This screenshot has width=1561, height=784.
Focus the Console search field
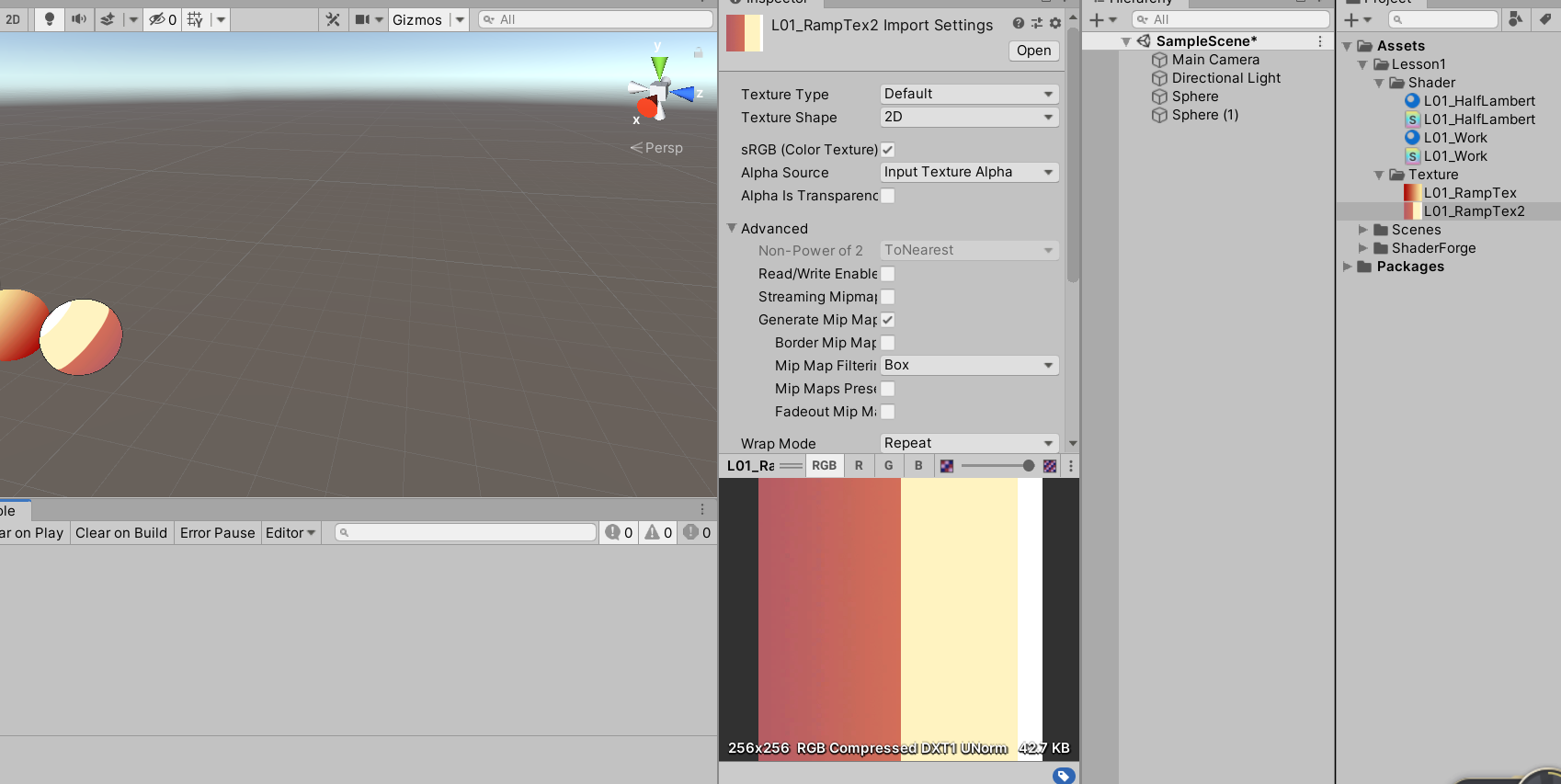465,533
